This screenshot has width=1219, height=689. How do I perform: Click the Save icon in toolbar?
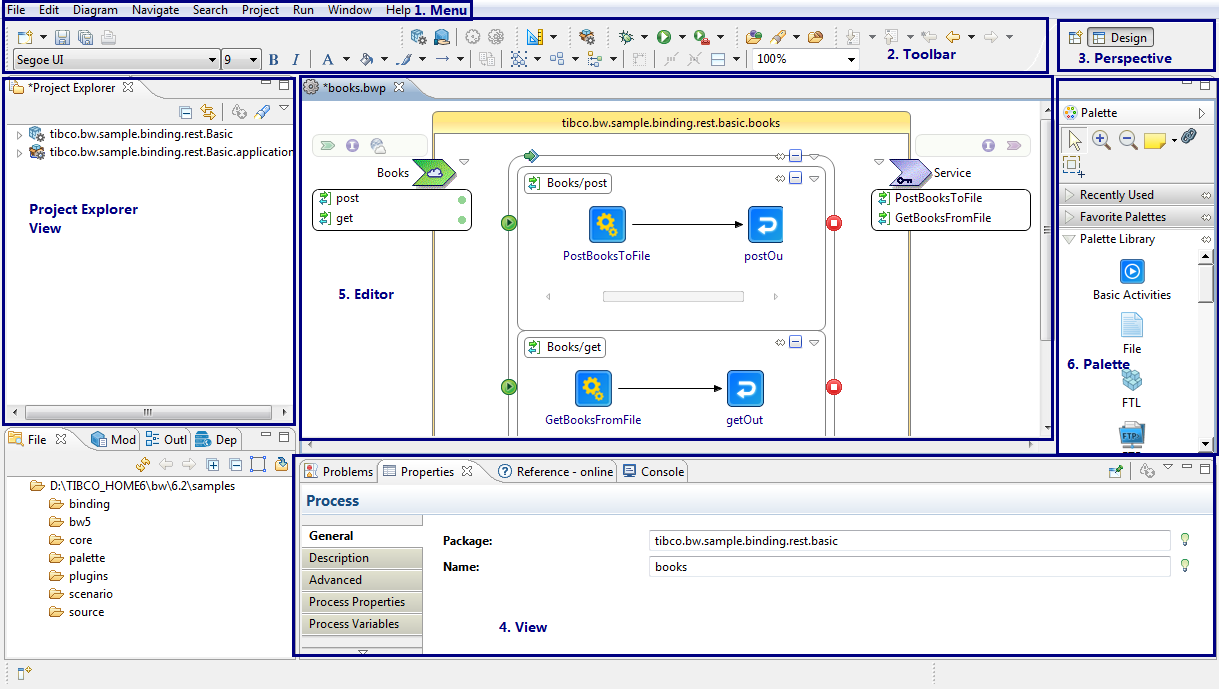pyautogui.click(x=63, y=37)
